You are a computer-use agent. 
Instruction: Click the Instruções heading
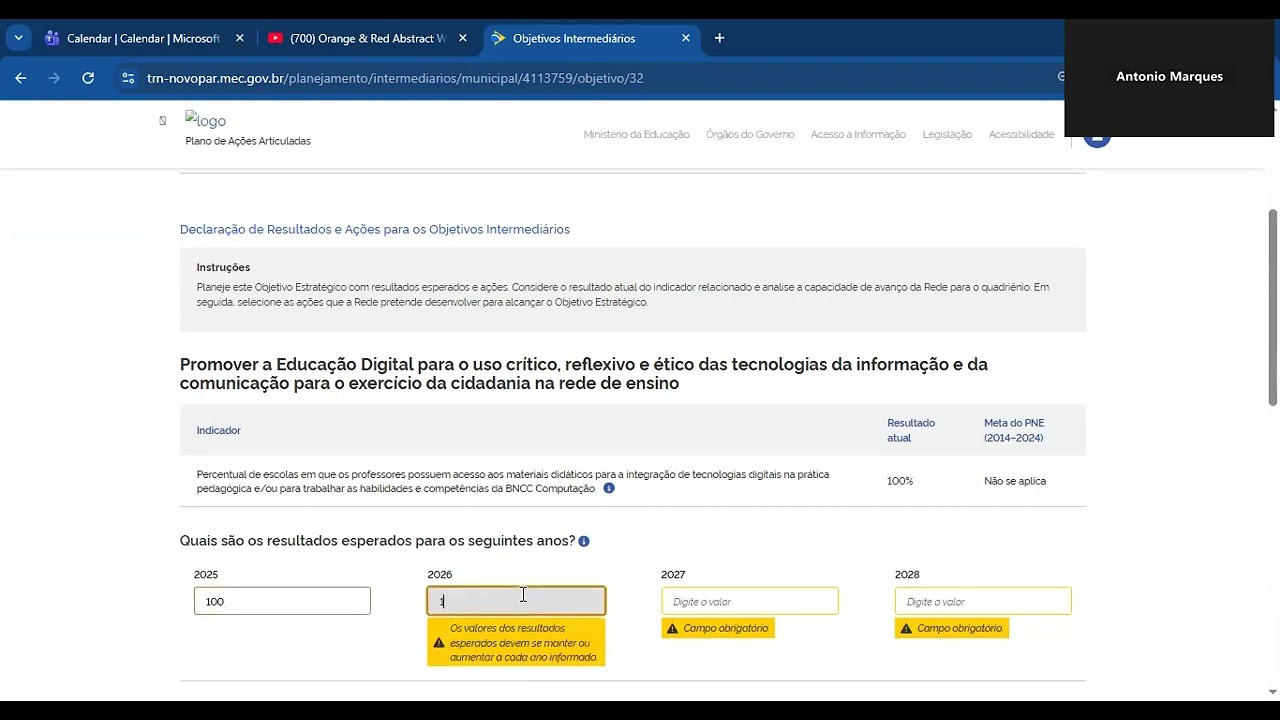(223, 267)
